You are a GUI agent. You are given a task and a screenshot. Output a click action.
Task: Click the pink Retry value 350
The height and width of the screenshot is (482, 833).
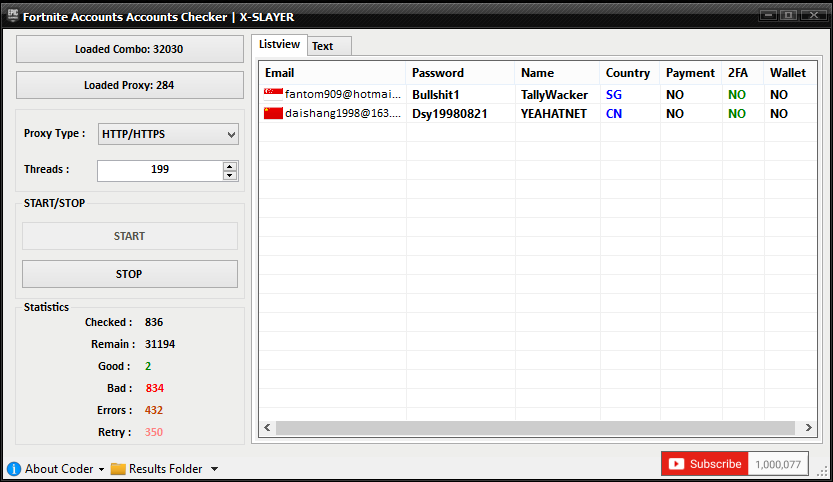click(x=154, y=432)
